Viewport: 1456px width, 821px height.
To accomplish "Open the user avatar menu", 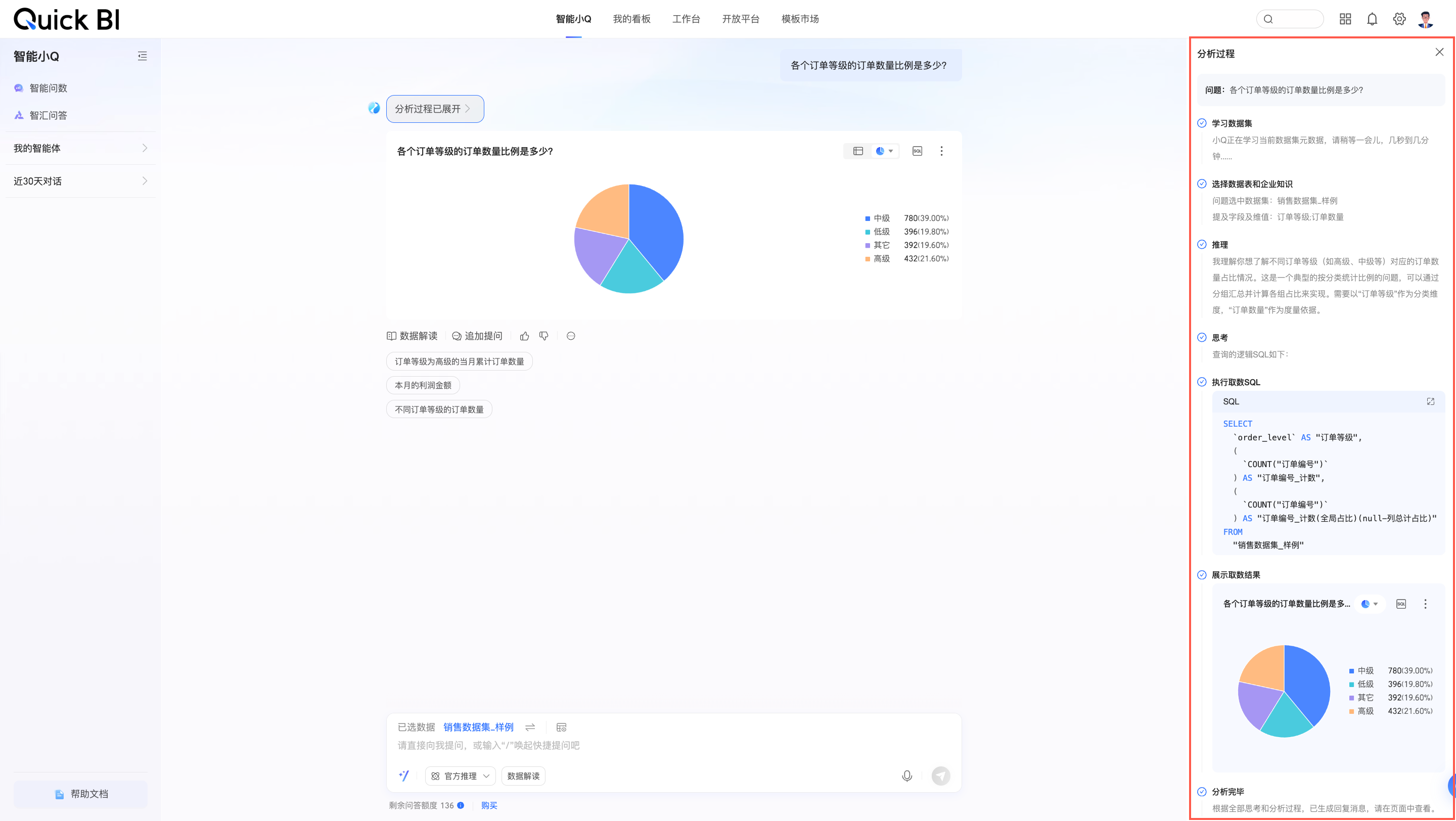I will pos(1426,19).
